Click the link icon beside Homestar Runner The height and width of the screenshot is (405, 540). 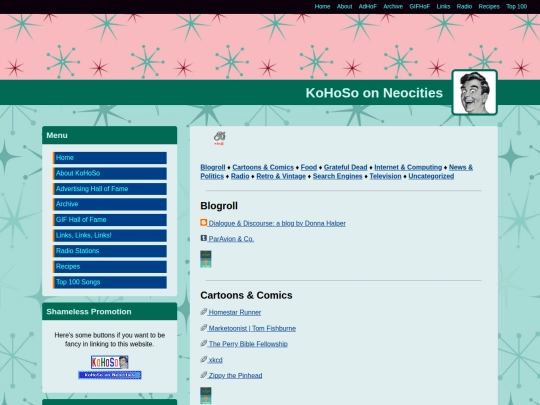(x=204, y=312)
